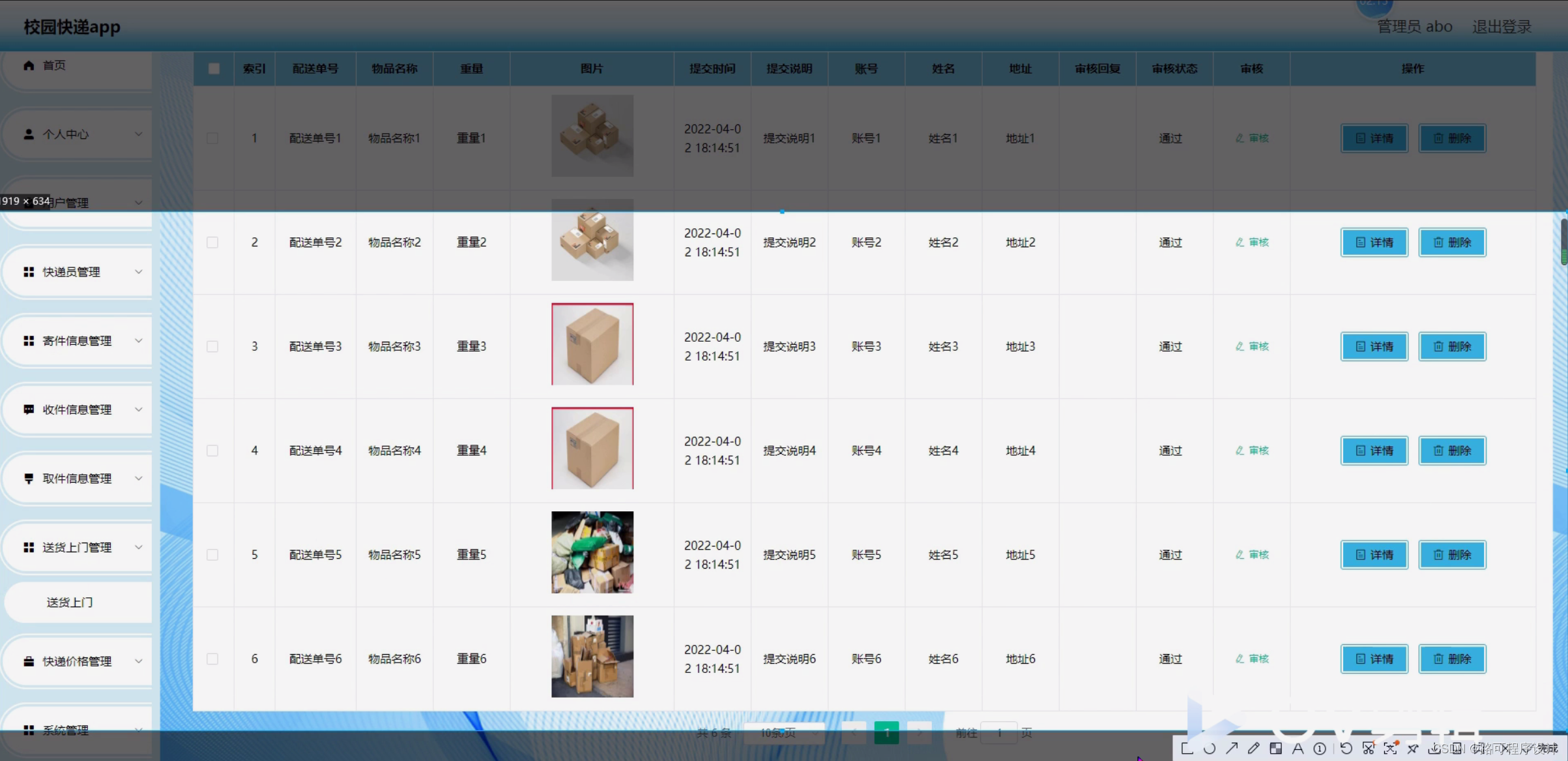Click the undo icon in annotation toolbar
This screenshot has width=1568, height=761.
pyautogui.click(x=1346, y=749)
